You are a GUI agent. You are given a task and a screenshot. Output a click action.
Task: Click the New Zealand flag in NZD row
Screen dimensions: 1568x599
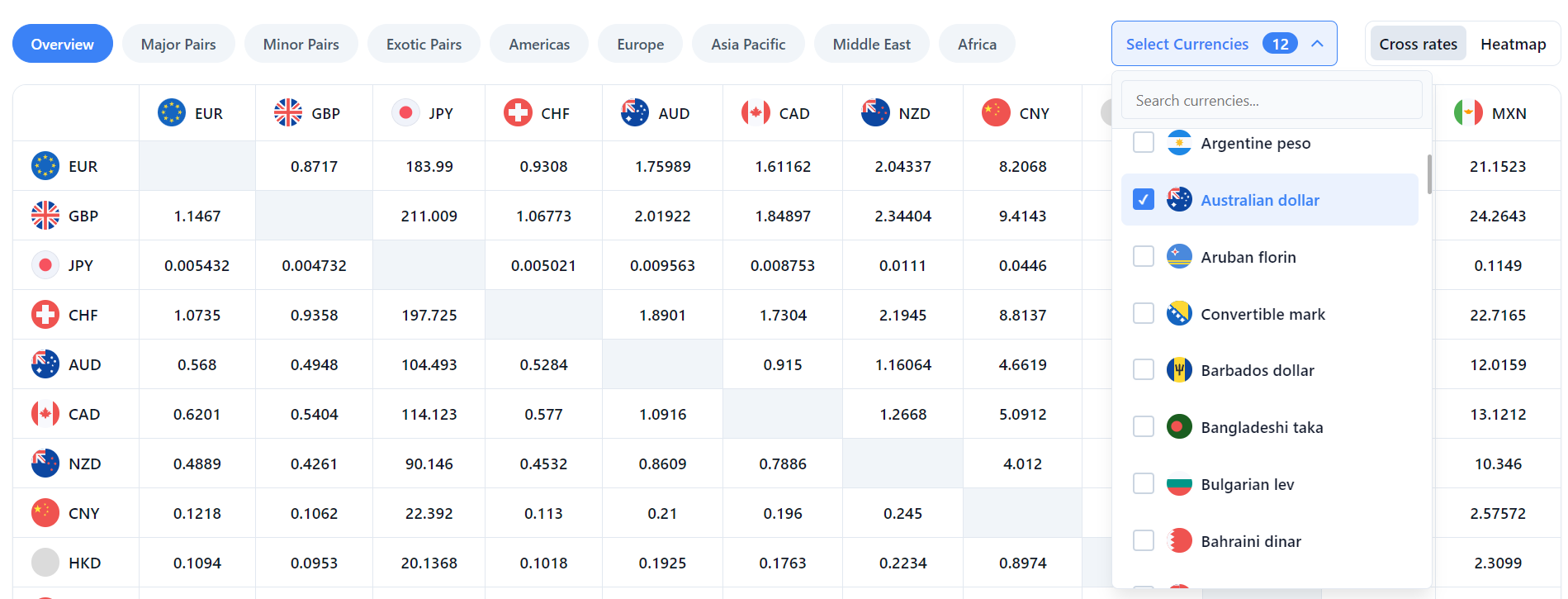[x=45, y=463]
